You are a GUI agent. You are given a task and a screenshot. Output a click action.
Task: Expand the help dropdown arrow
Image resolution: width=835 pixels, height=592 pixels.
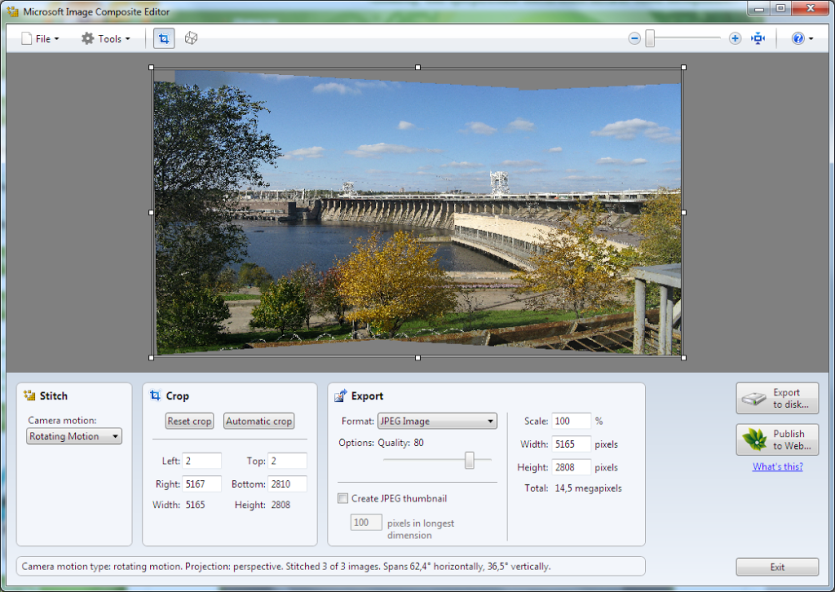811,39
